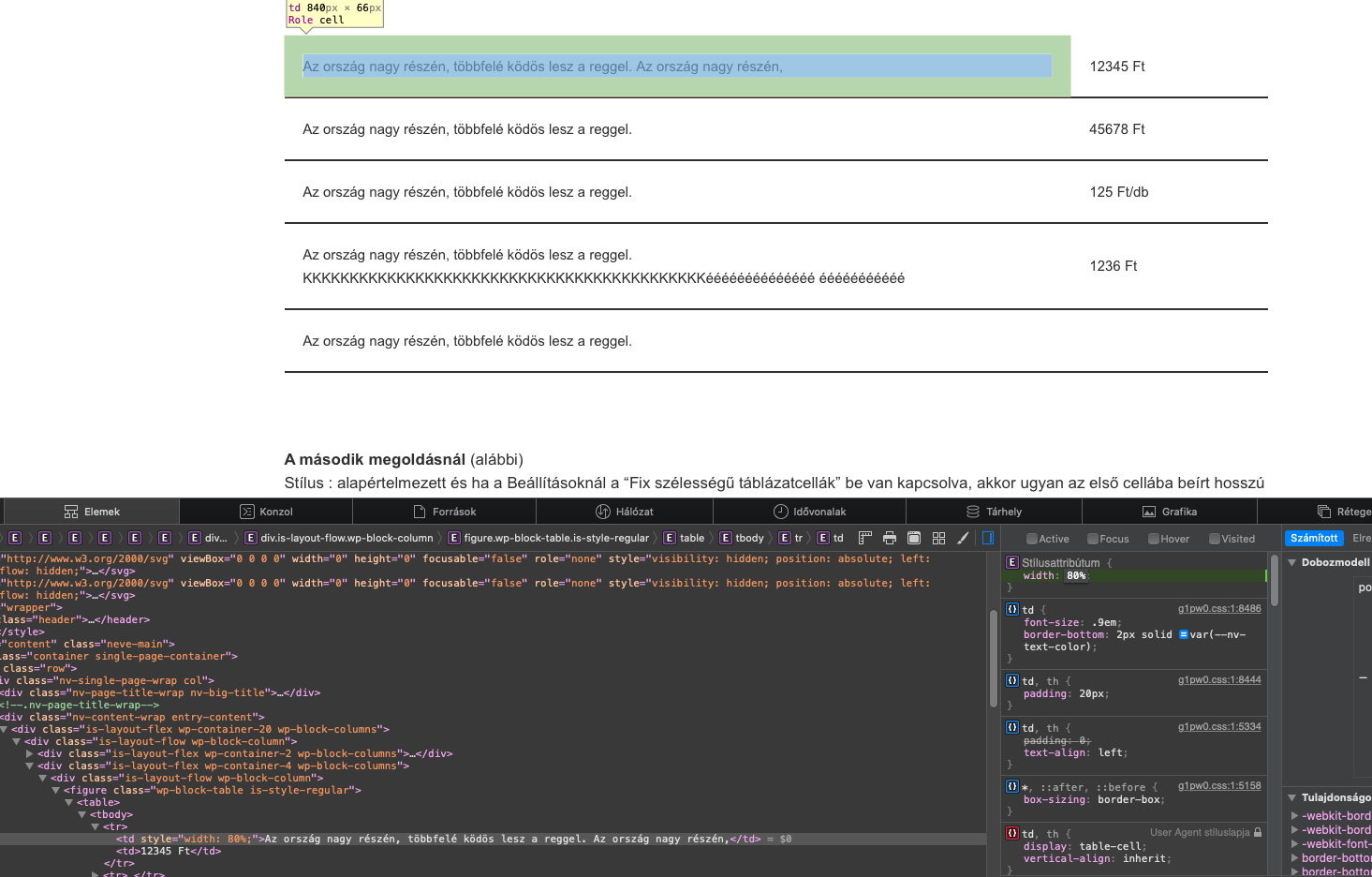Collapse the <tbody> node in tree
Viewport: 1372px width, 877px height.
click(81, 814)
